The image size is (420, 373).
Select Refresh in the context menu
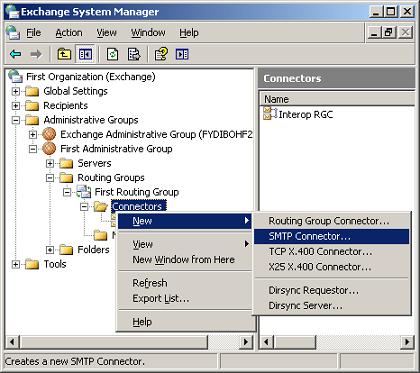(x=184, y=283)
